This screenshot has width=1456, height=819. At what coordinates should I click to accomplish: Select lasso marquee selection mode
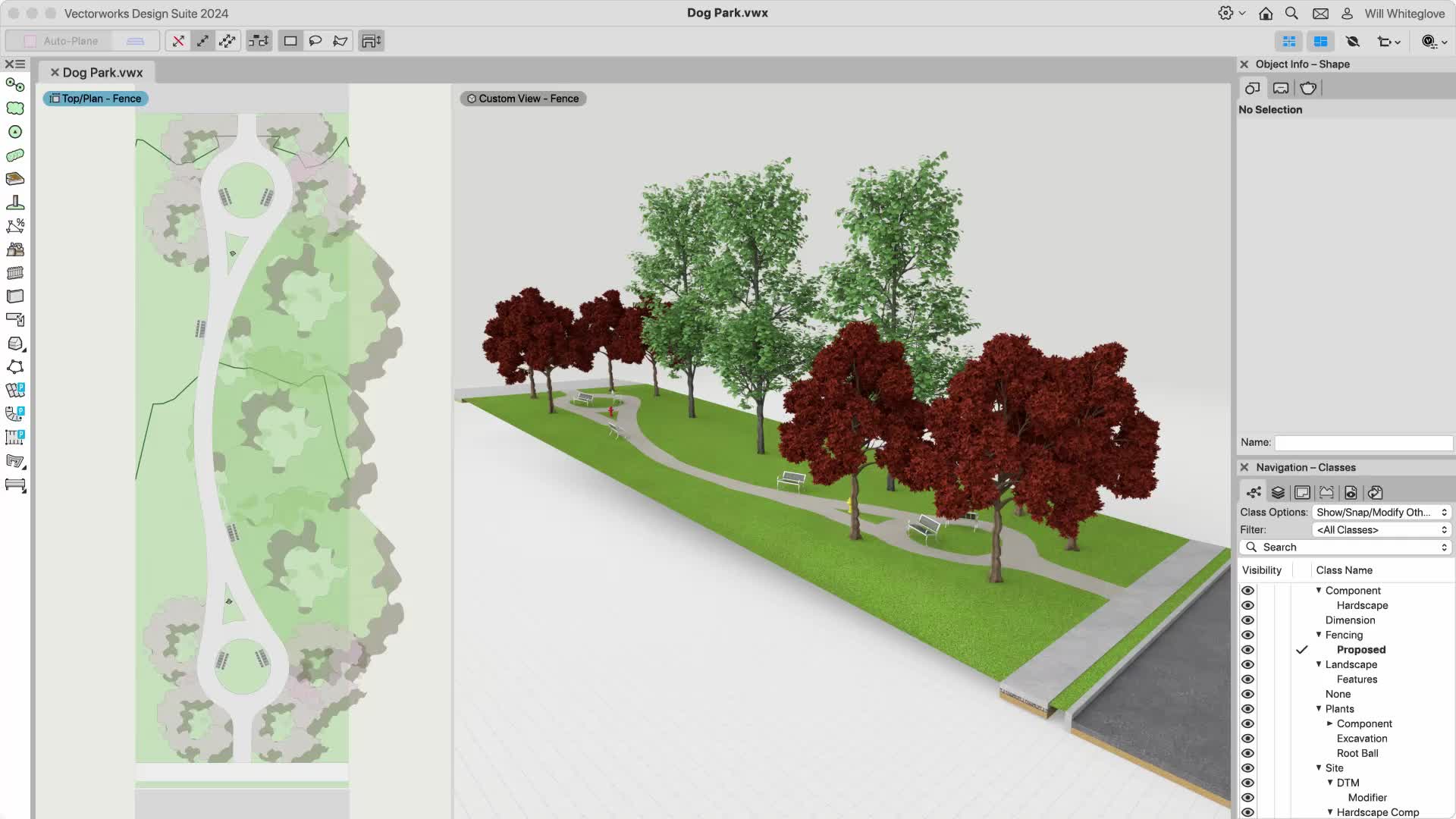[x=315, y=41]
